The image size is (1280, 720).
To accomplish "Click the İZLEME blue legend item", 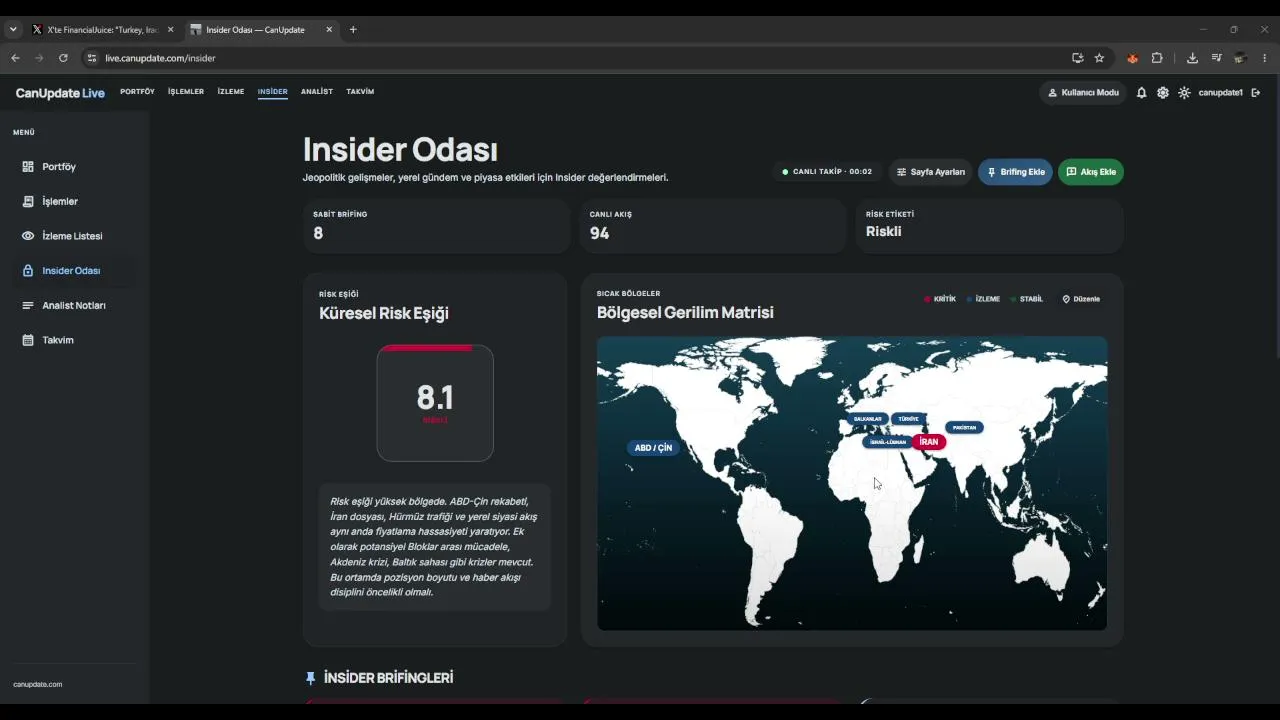I will tap(983, 299).
